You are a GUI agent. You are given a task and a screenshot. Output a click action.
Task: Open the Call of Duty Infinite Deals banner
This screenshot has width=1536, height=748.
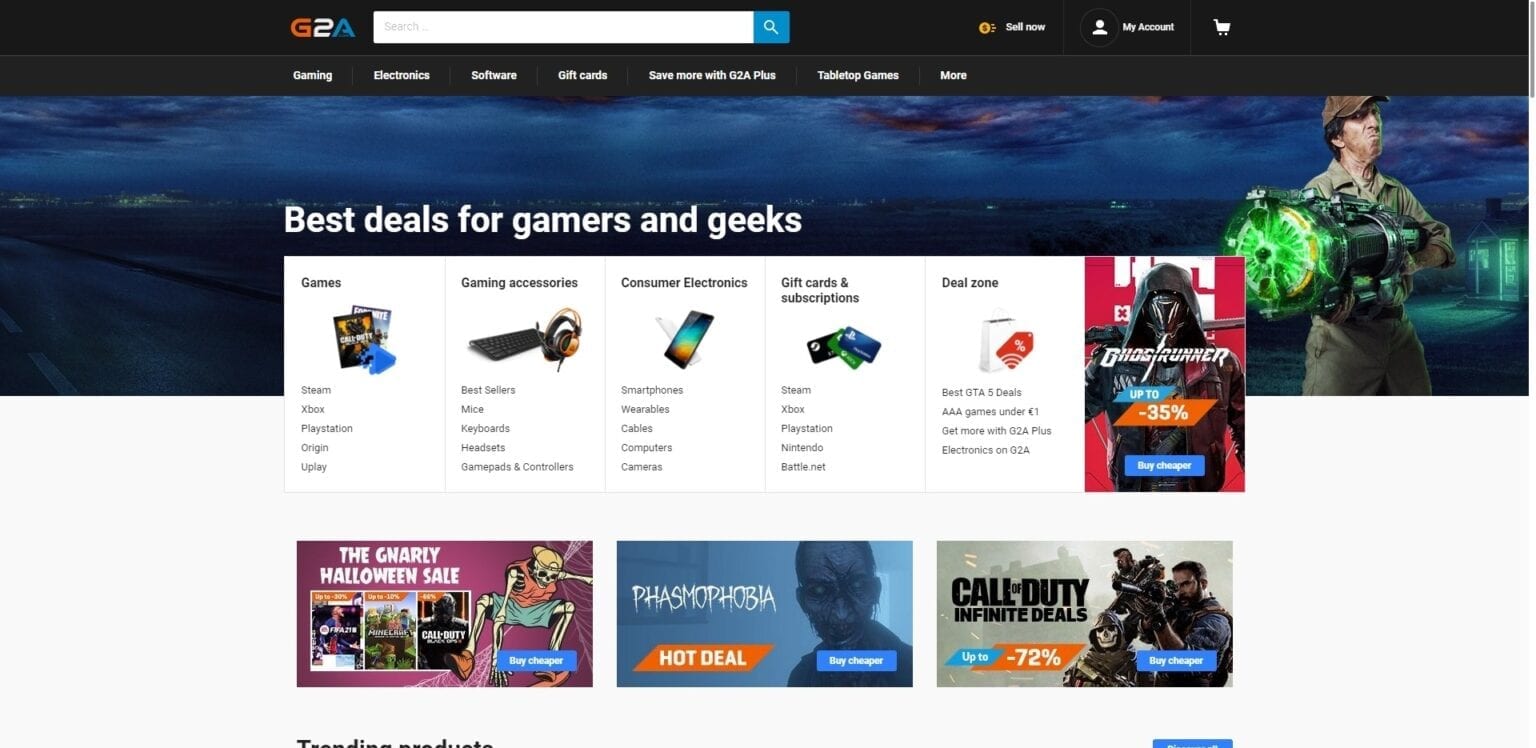[1084, 614]
